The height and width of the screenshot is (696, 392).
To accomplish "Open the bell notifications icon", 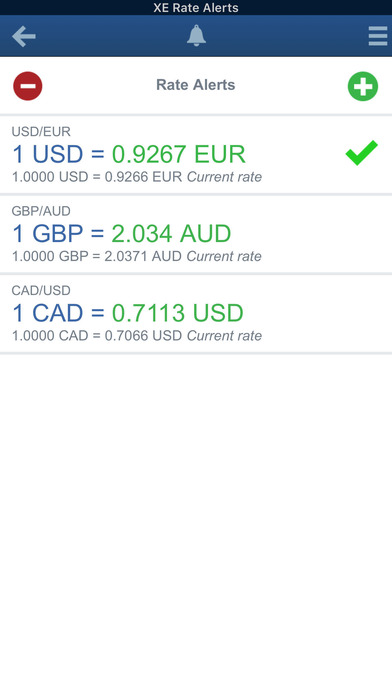I will pos(196,36).
